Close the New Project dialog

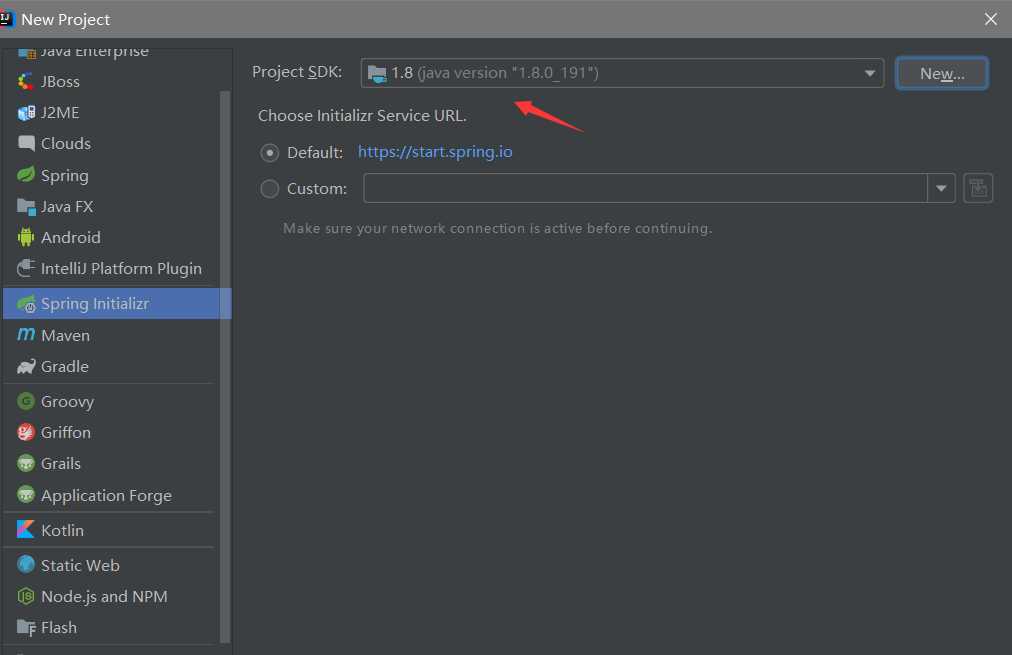991,19
